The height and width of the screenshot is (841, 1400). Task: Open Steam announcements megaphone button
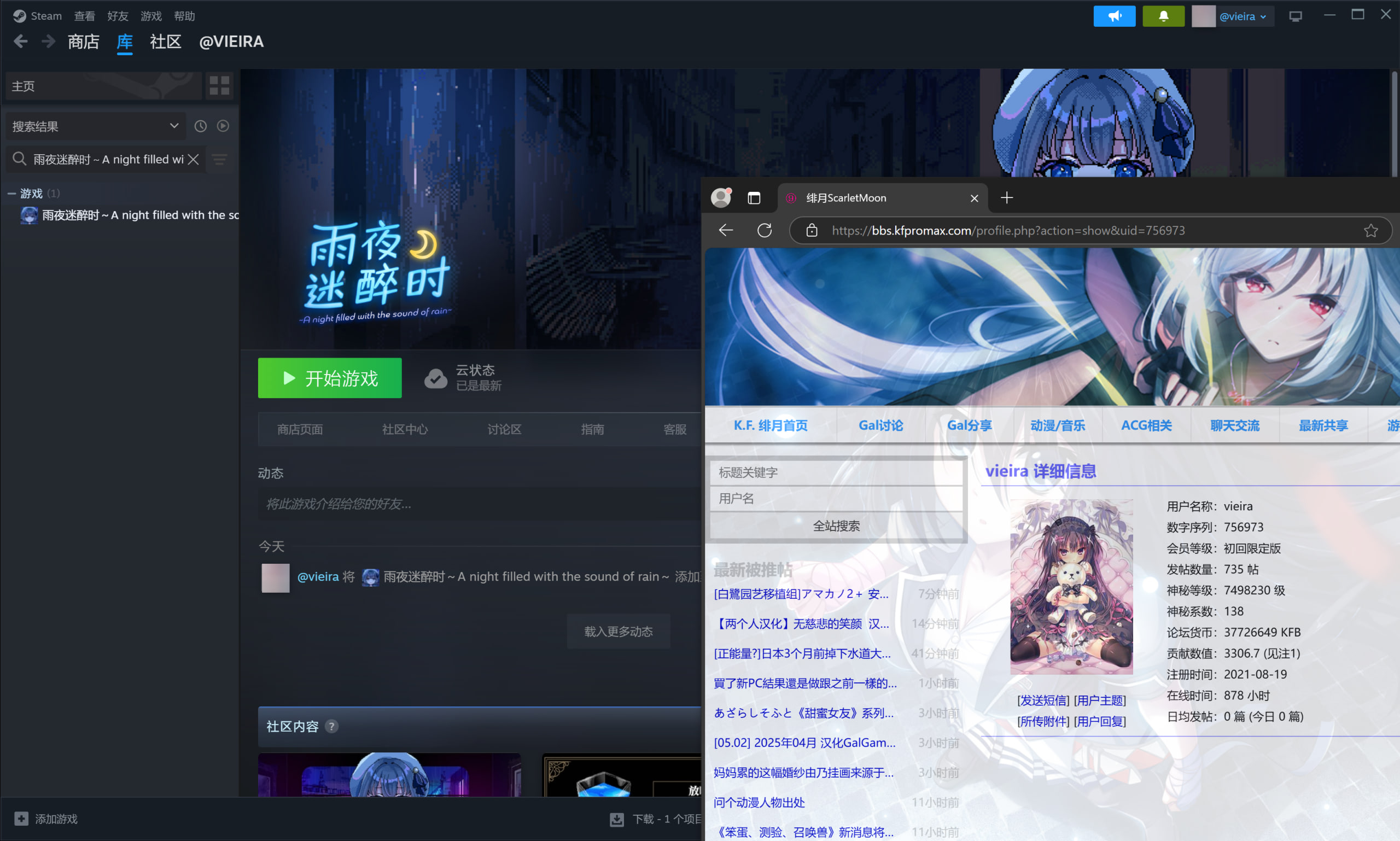[1114, 16]
